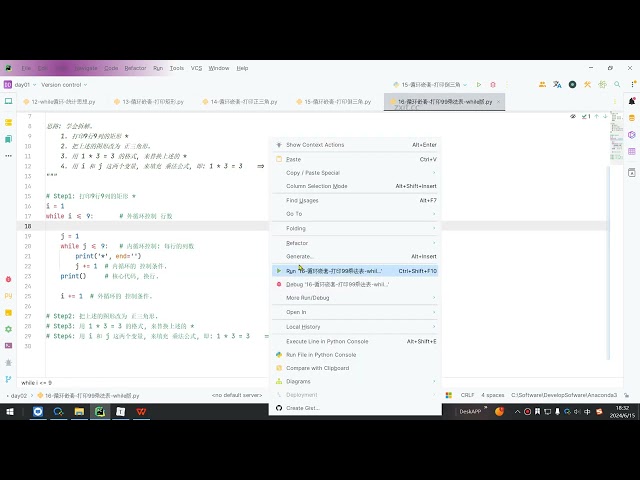This screenshot has width=640, height=480.
Task: Open the Bookmarks tool window icon
Action: click(8, 139)
